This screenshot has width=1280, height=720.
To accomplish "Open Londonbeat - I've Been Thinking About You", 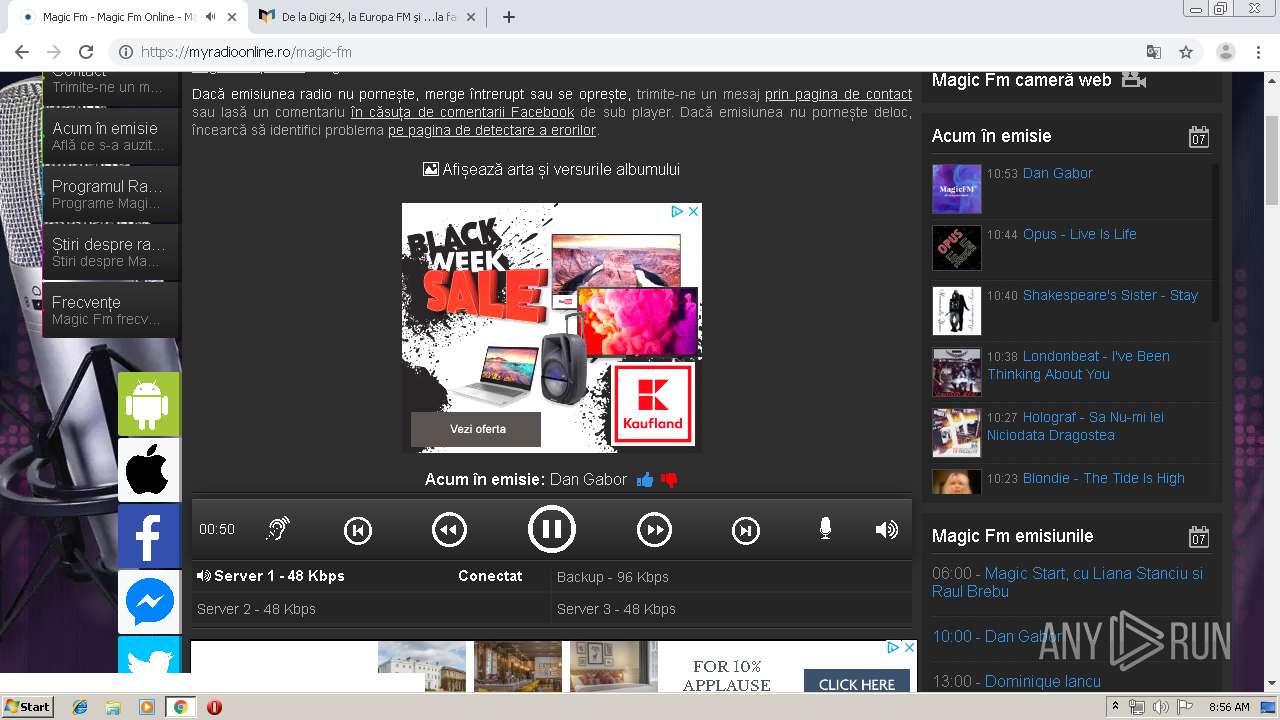I will pos(1078,365).
